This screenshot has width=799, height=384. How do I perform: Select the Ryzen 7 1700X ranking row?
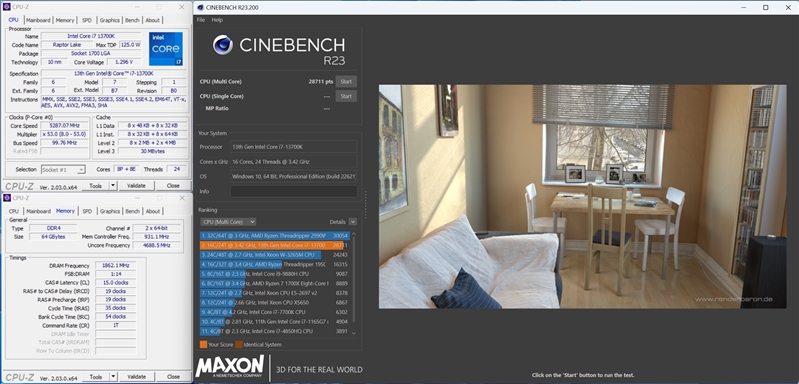275,284
